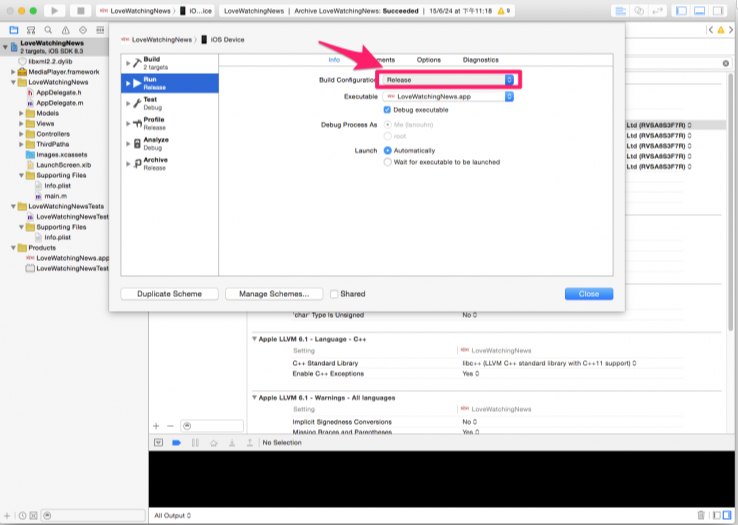Select Wait for executable to be launched
The height and width of the screenshot is (525, 738).
point(387,162)
